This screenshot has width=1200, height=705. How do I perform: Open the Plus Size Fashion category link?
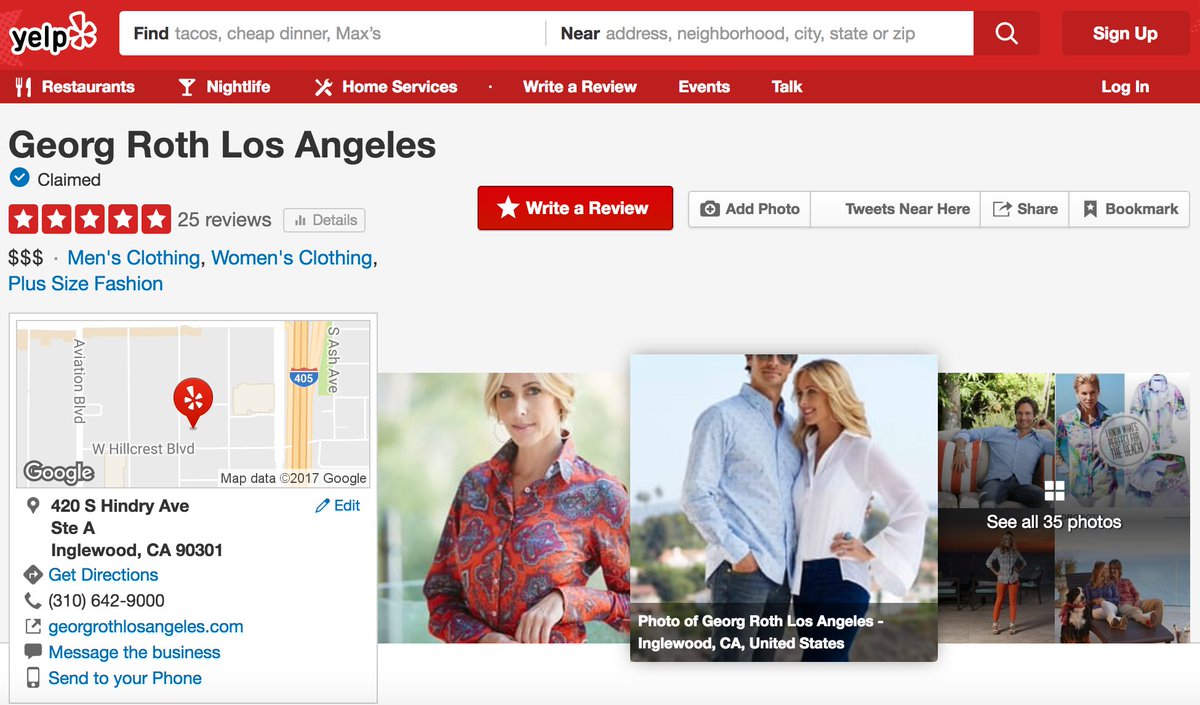(86, 284)
